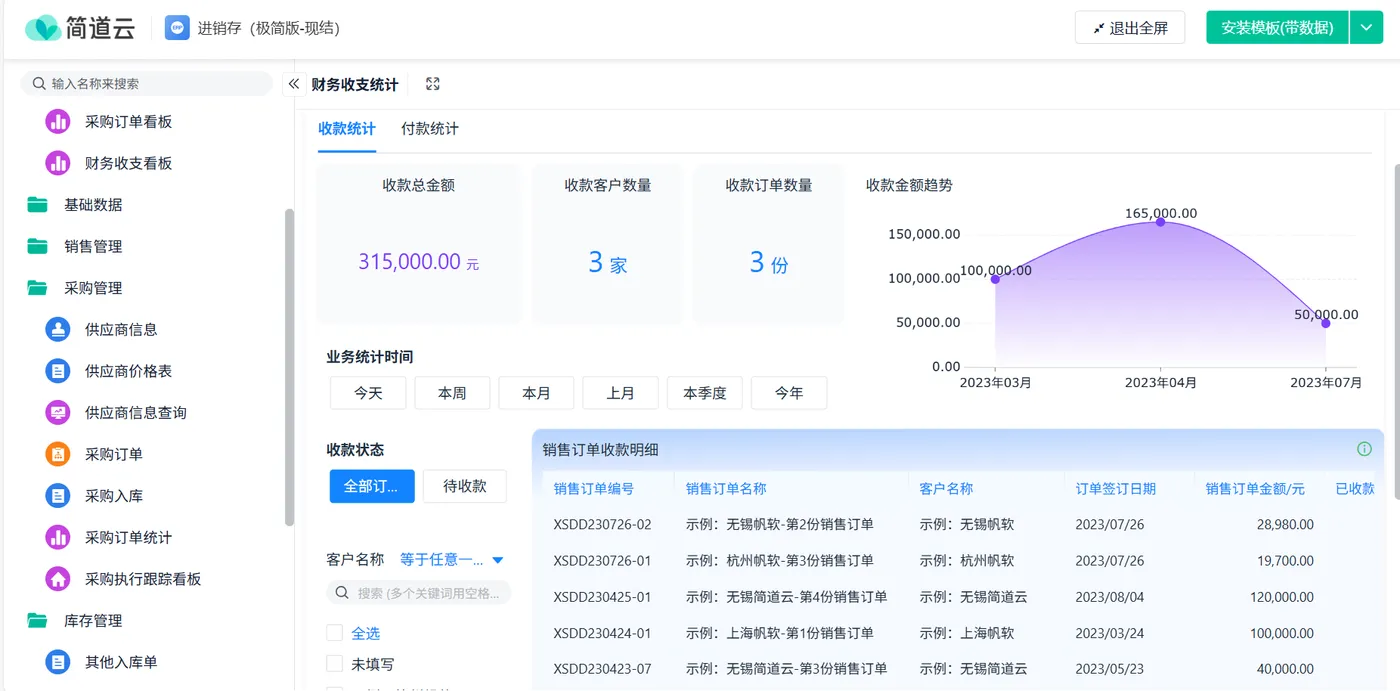Screen dimensions: 1400x691
Task: Tick the 全选 checkbox
Action: 335,633
